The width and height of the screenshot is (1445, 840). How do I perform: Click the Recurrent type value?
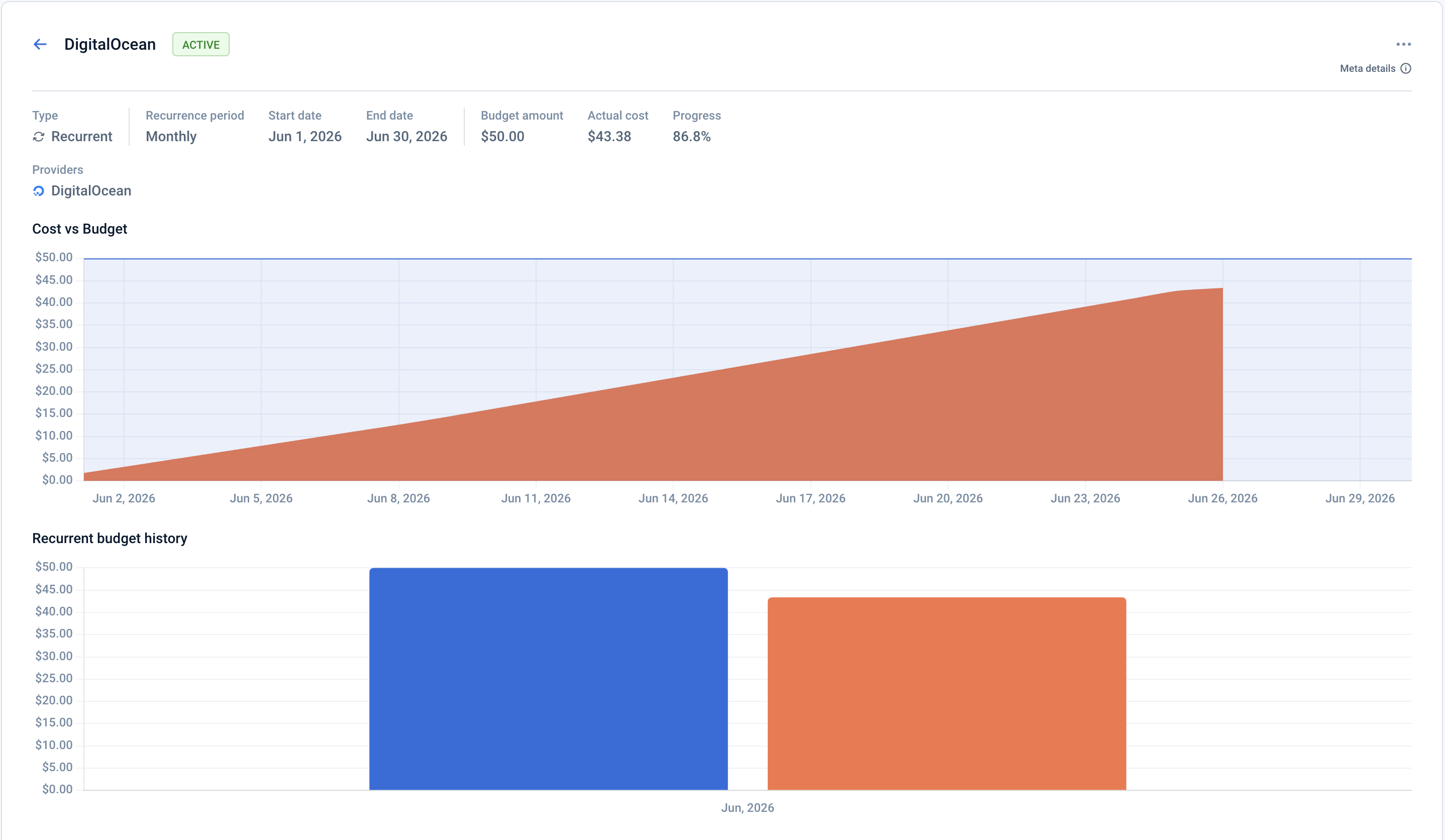click(x=81, y=137)
